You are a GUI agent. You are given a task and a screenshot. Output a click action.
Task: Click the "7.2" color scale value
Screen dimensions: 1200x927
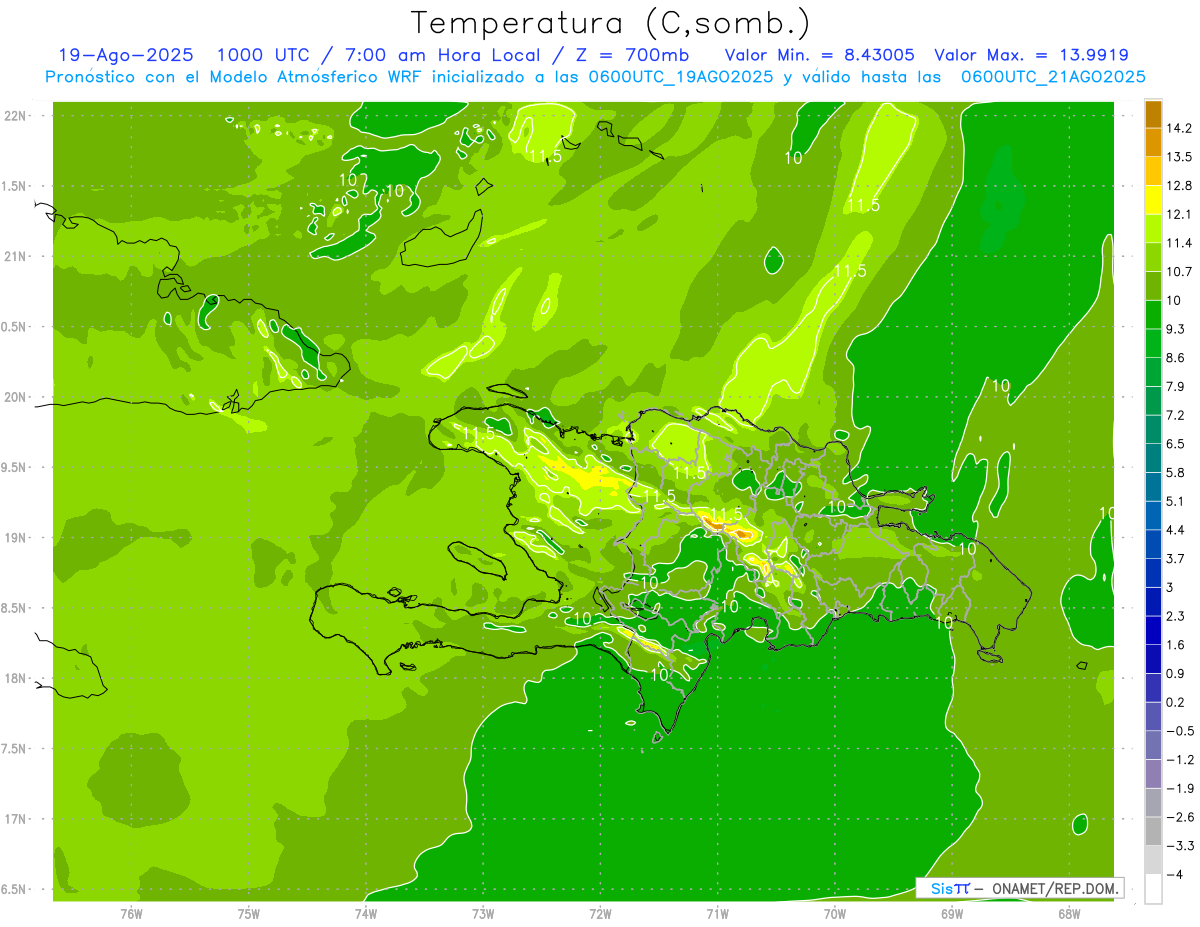pyautogui.click(x=1175, y=415)
